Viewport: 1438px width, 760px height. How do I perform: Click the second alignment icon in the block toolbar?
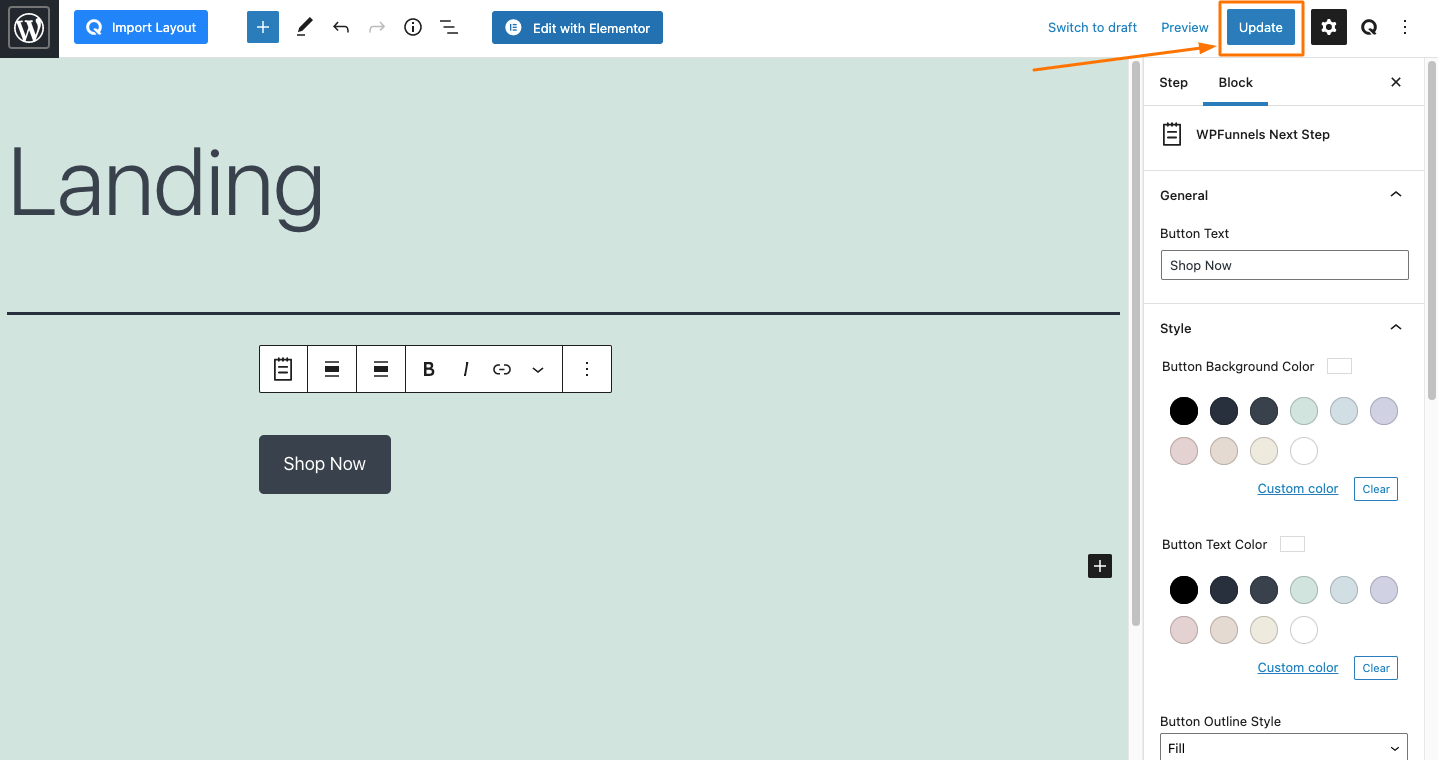click(x=381, y=369)
